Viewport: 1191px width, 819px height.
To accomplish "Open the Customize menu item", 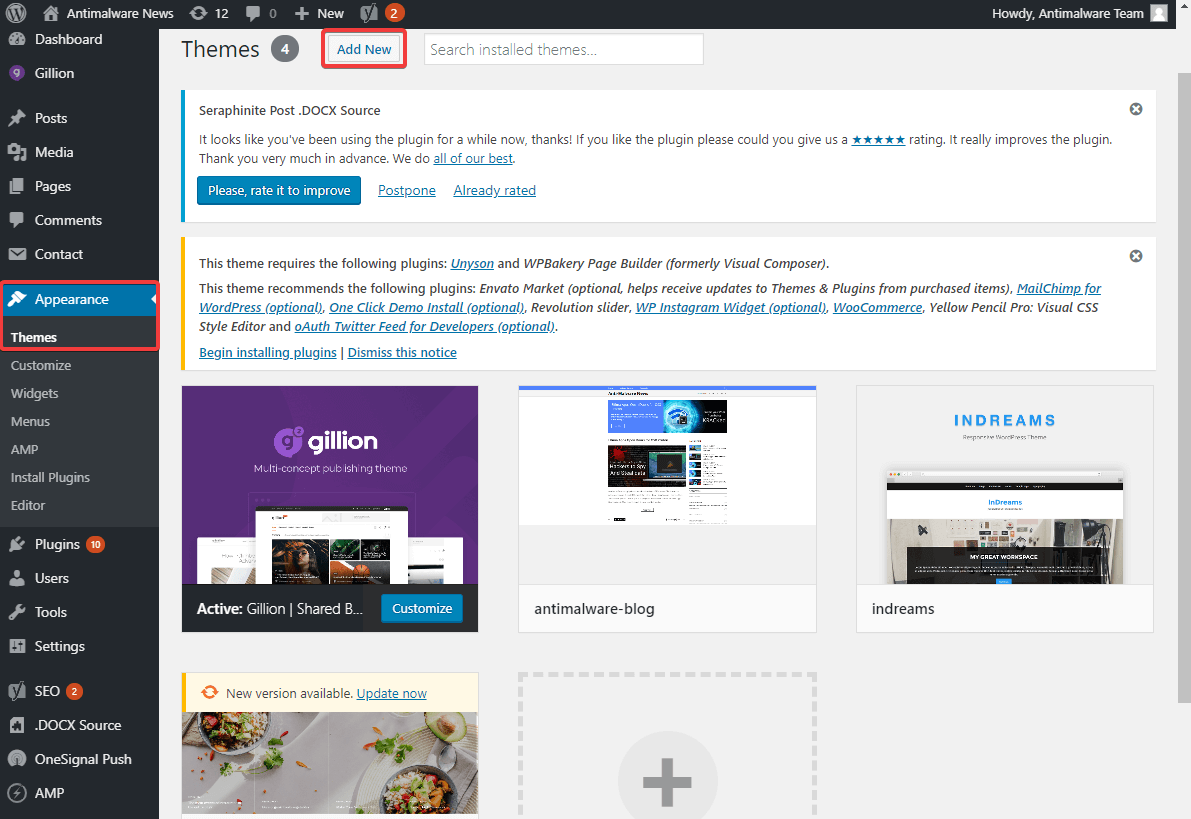I will (x=41, y=365).
